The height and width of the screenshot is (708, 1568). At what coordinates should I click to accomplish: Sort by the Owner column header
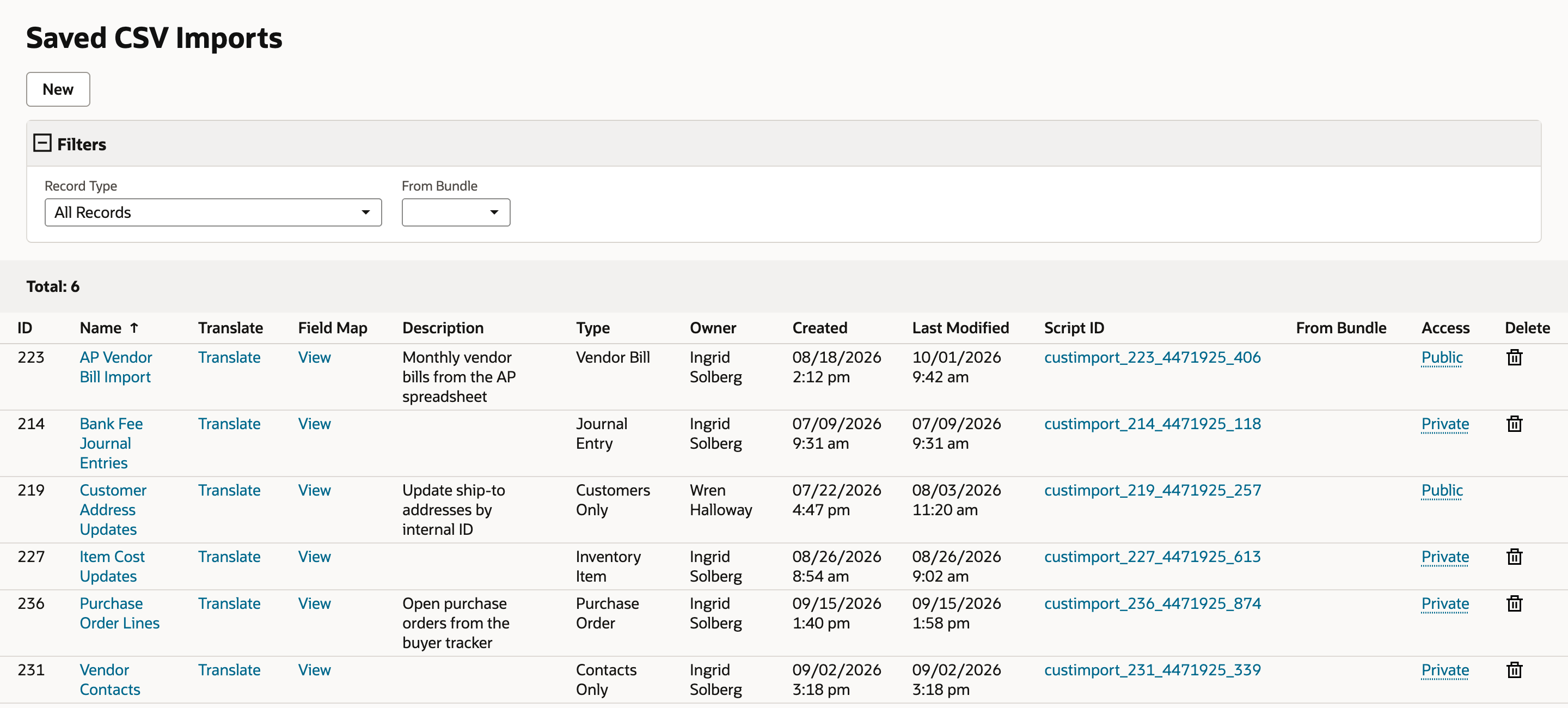tap(712, 328)
